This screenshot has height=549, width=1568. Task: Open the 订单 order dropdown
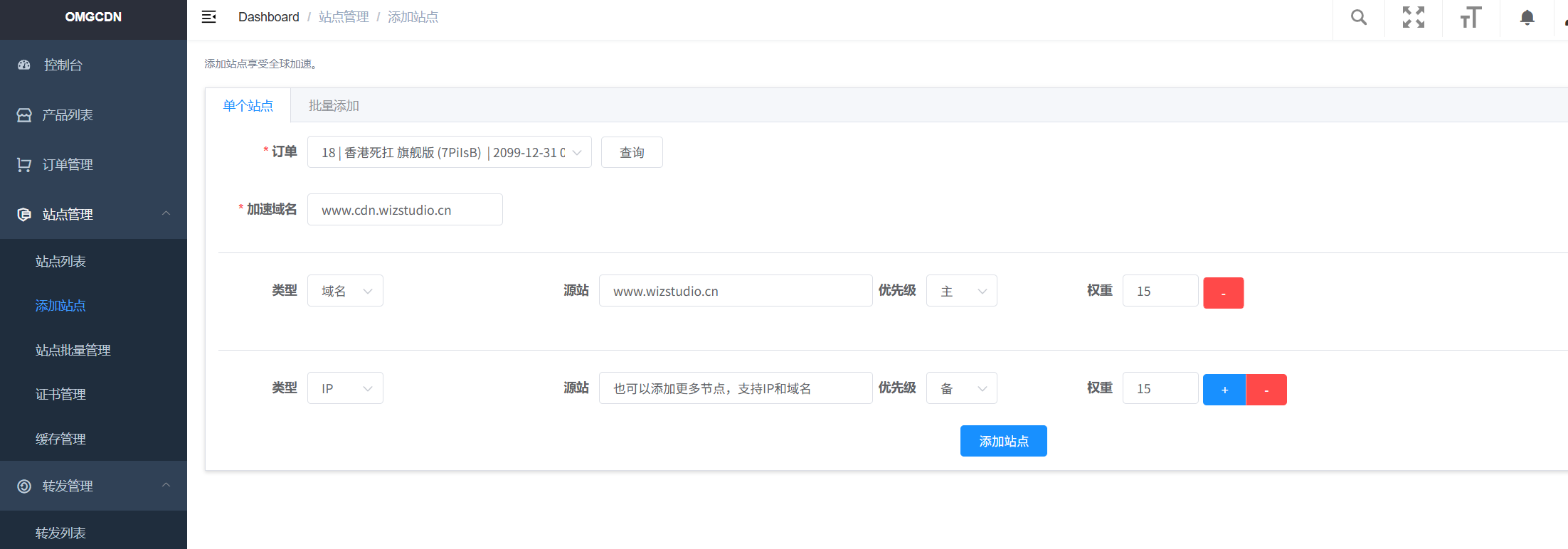449,152
